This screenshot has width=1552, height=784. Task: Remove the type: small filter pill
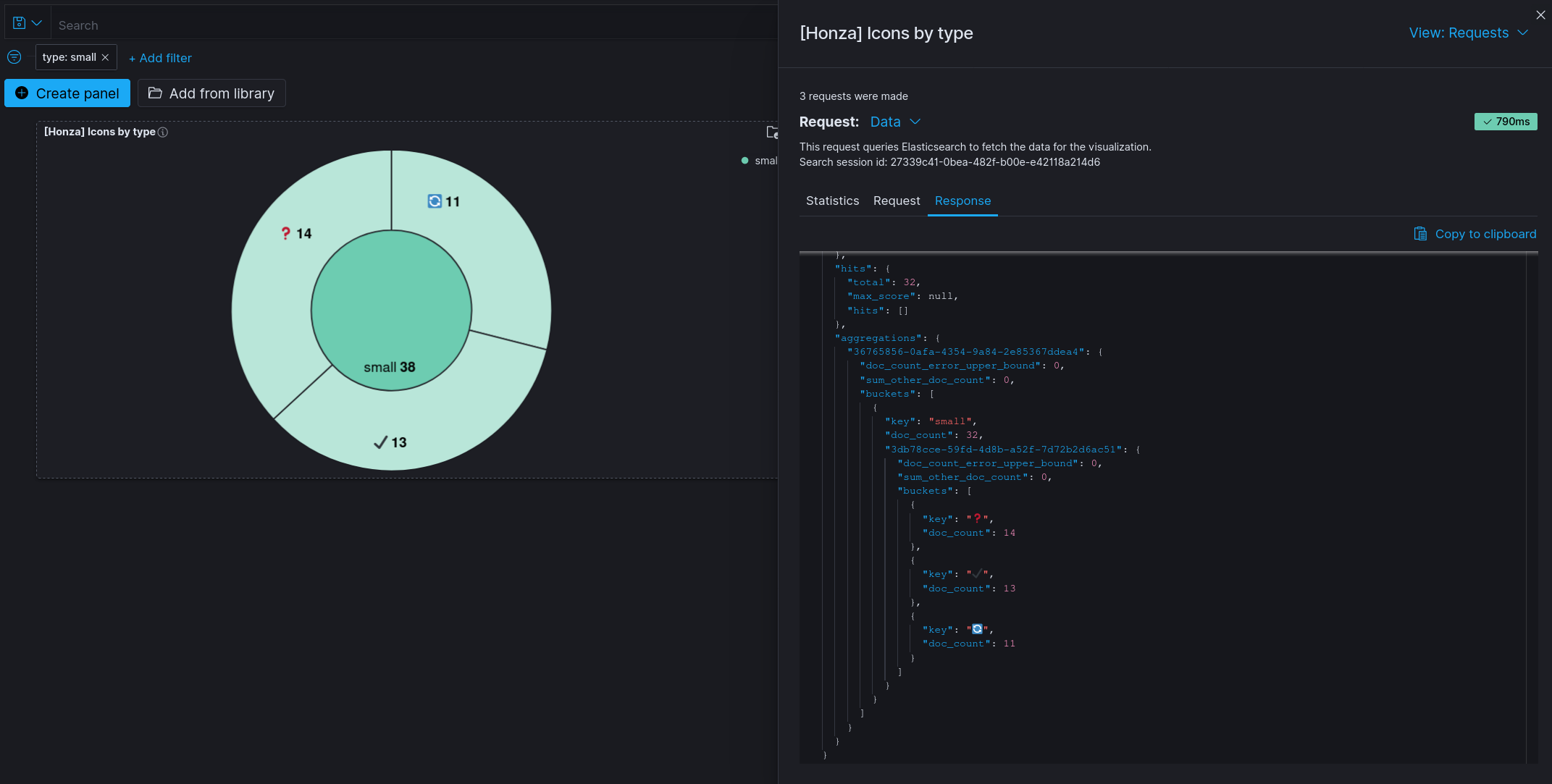(x=105, y=56)
